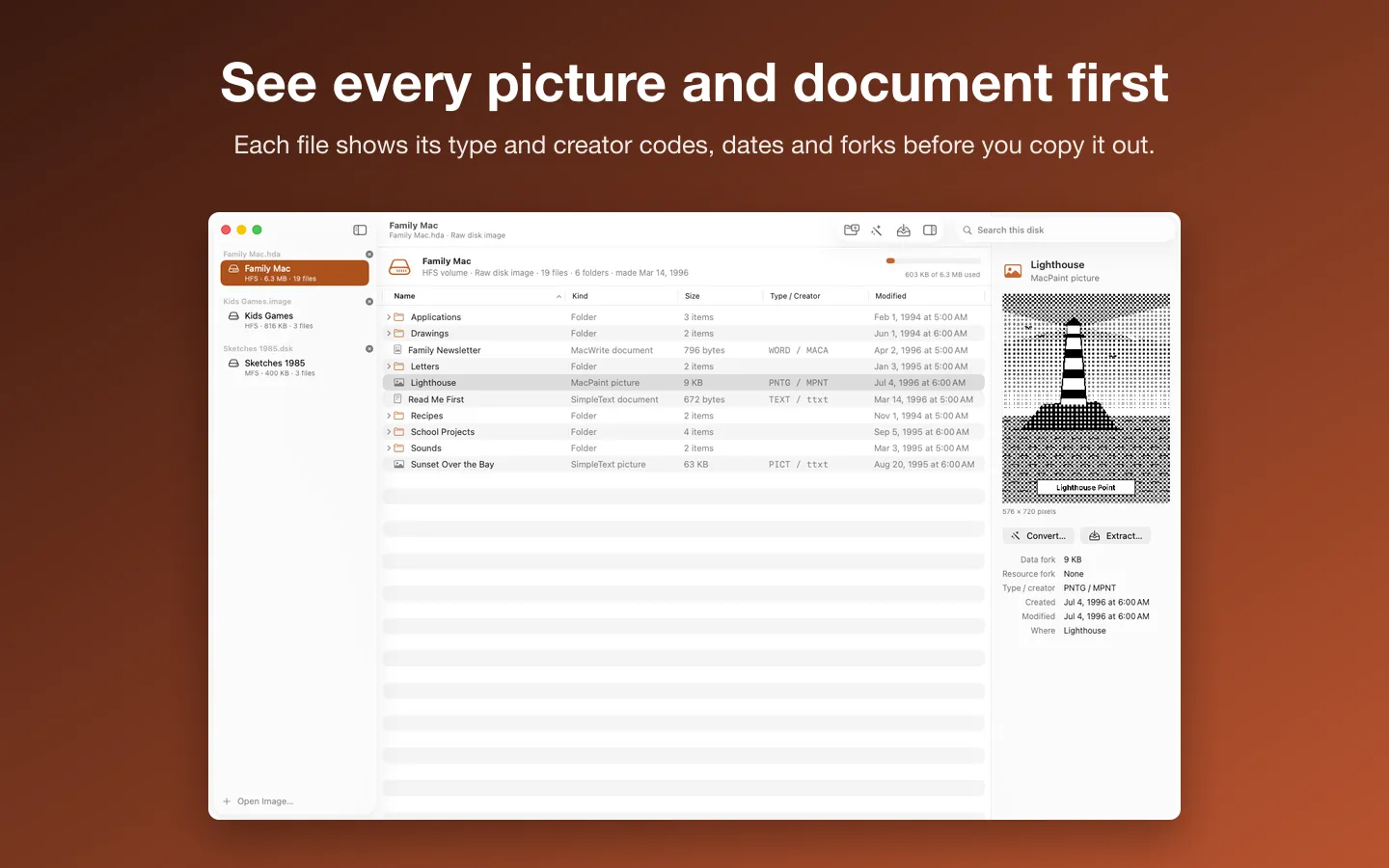
Task: Click the Sunset Over the Bay picture icon
Action: 398,465
